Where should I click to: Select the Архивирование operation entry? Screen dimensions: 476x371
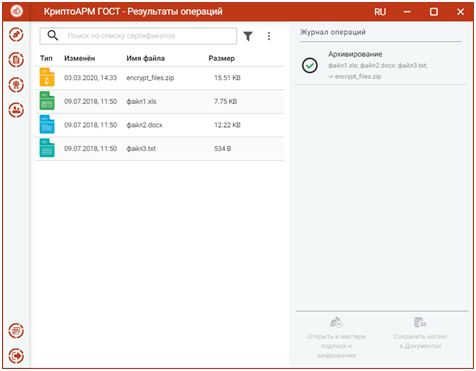pyautogui.click(x=381, y=65)
